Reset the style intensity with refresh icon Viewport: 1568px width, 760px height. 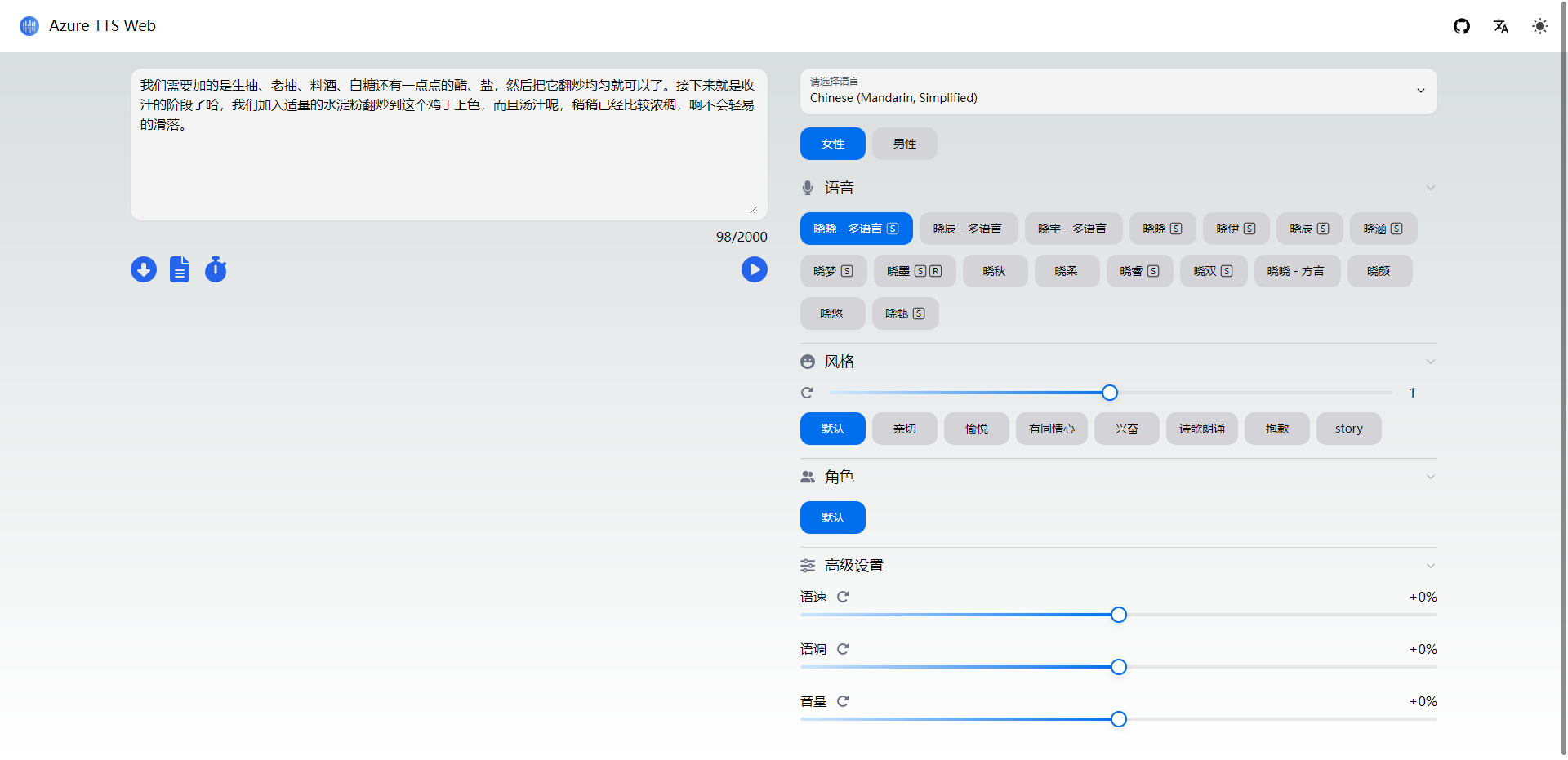(807, 393)
